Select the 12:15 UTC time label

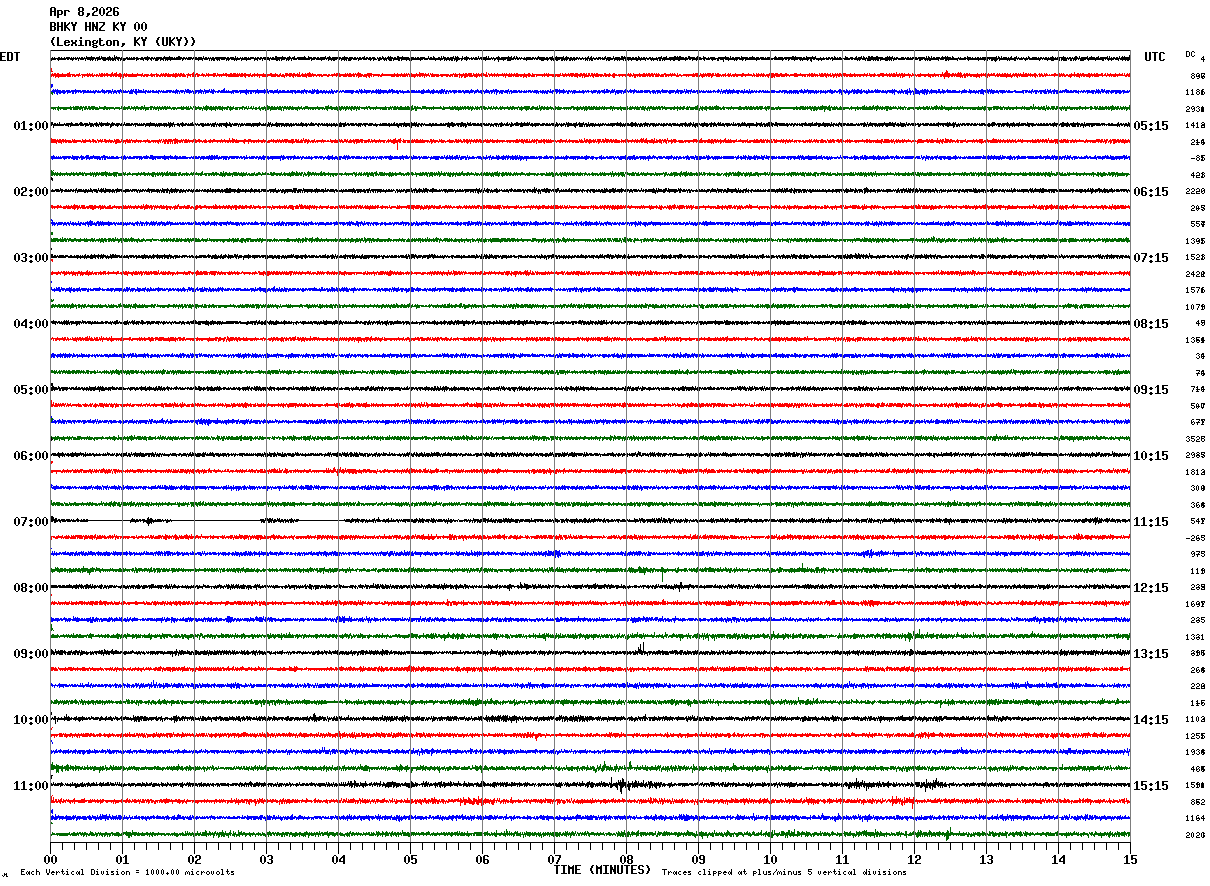point(1151,588)
